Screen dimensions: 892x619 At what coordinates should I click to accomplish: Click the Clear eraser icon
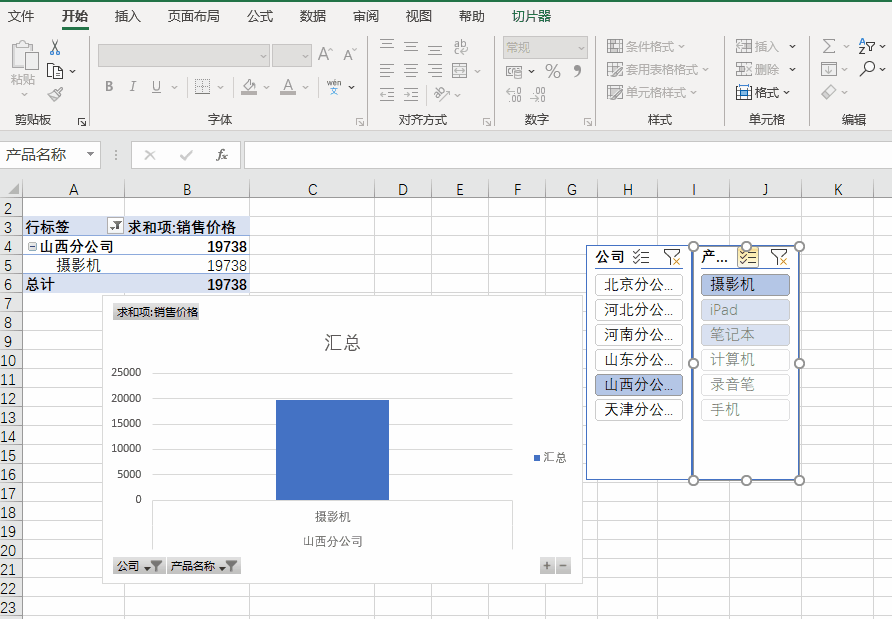(829, 92)
